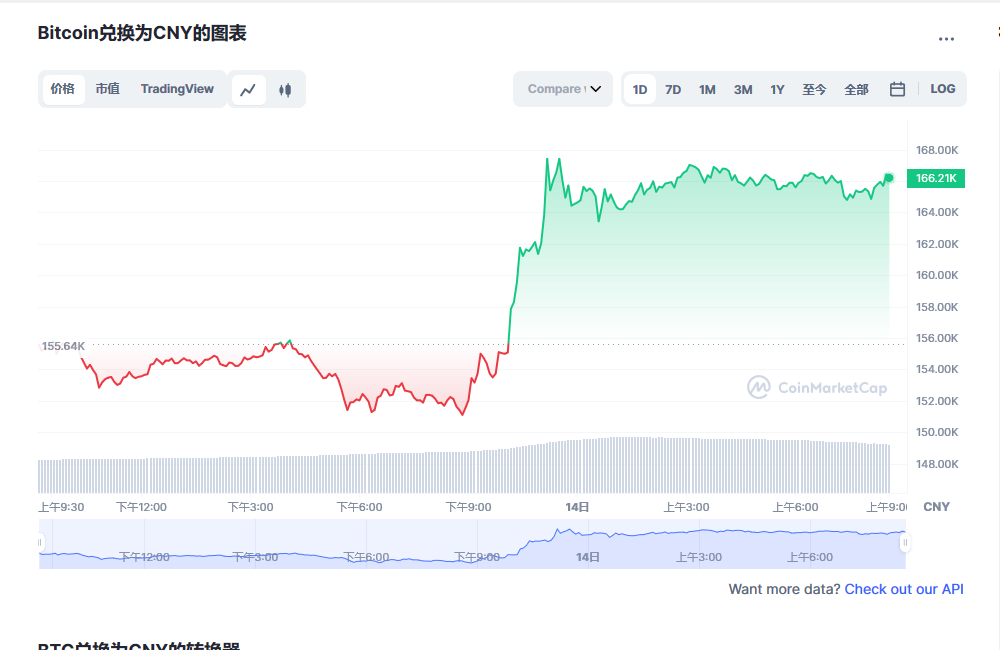Select the 1Y range button

pos(777,89)
